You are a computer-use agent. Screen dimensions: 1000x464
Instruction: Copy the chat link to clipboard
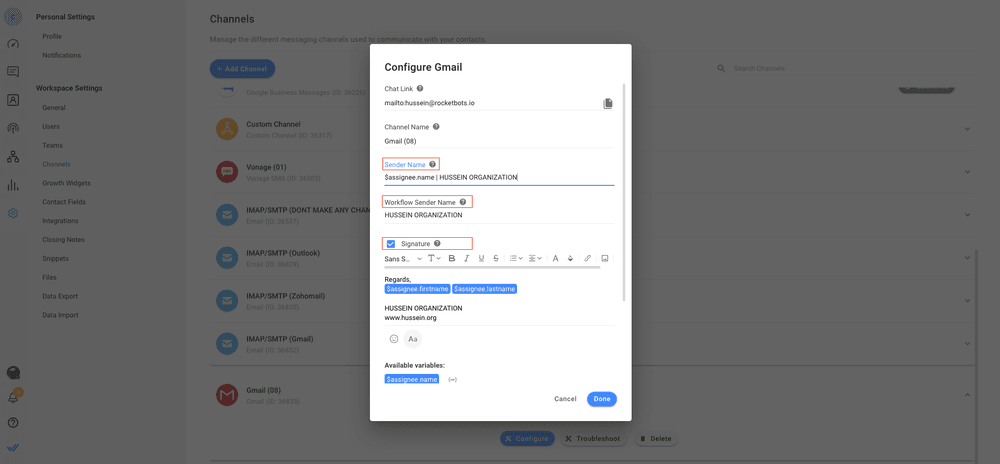pos(608,103)
